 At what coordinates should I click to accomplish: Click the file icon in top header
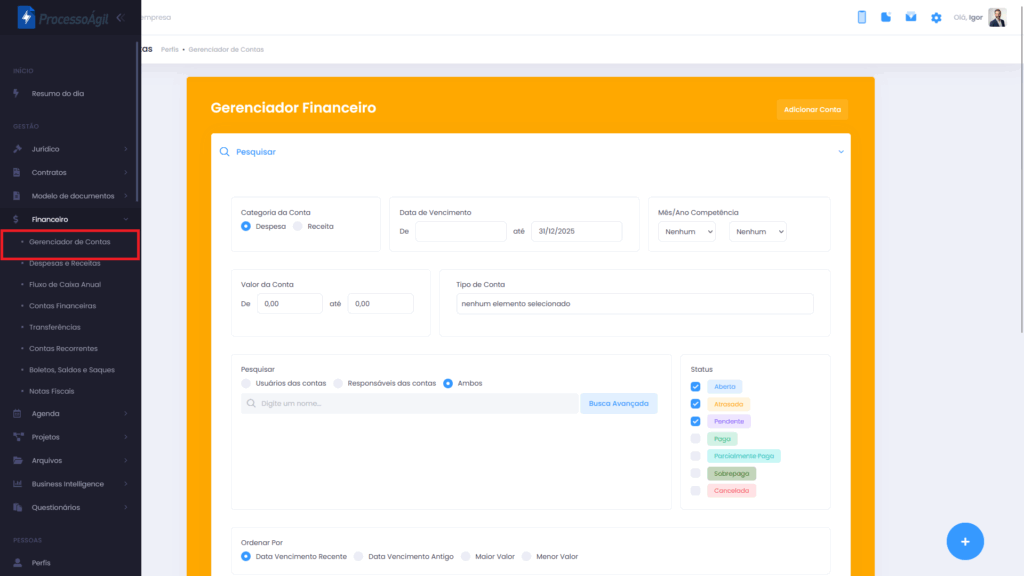(886, 17)
